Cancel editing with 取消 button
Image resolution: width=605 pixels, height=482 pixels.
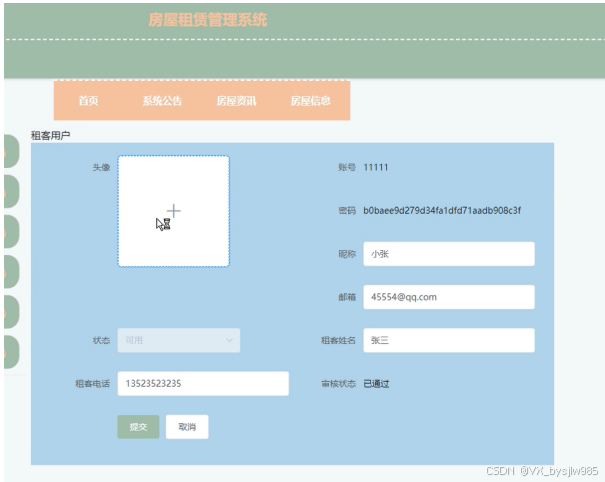click(x=187, y=427)
